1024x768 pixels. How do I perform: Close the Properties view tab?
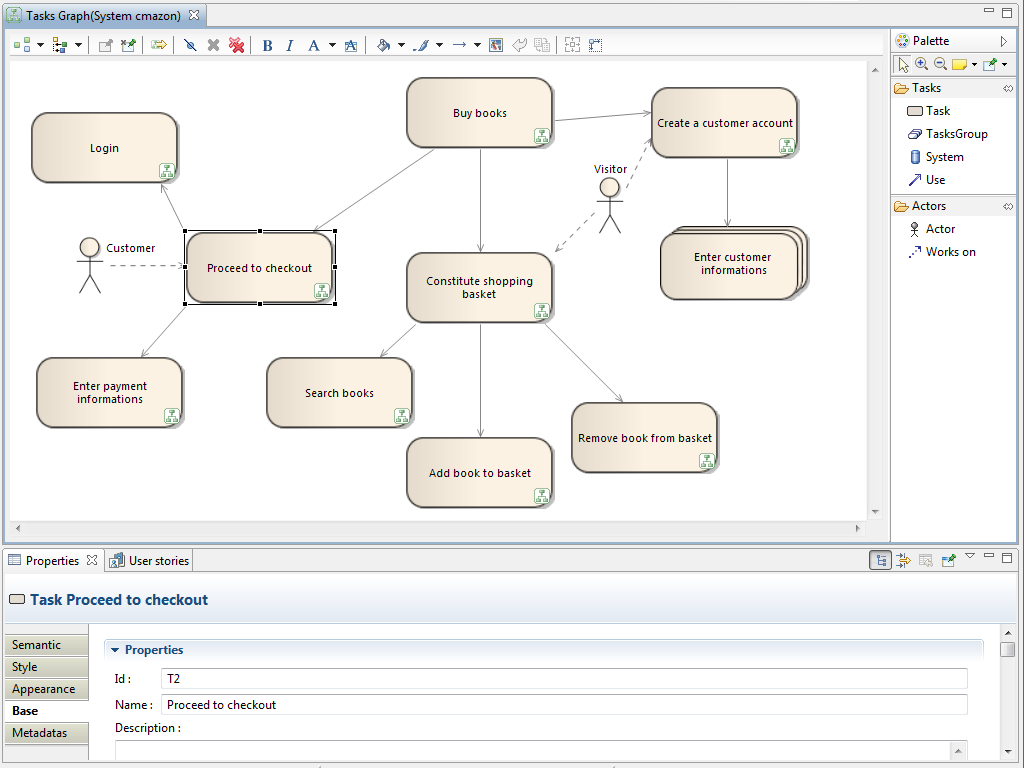click(92, 560)
